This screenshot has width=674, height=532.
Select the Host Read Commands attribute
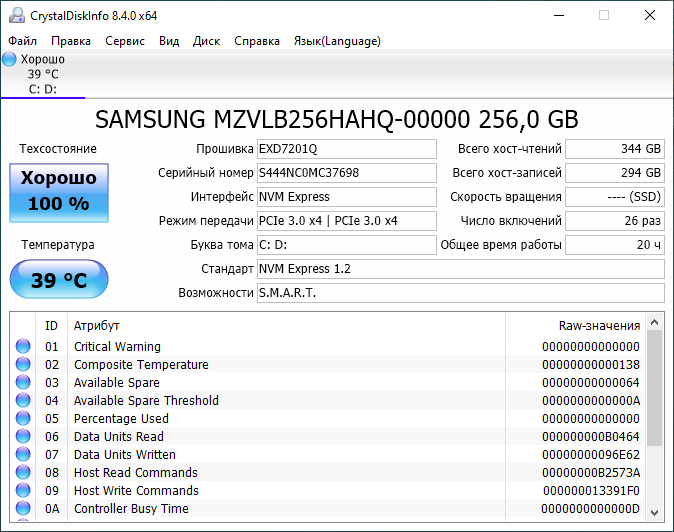[x=136, y=473]
